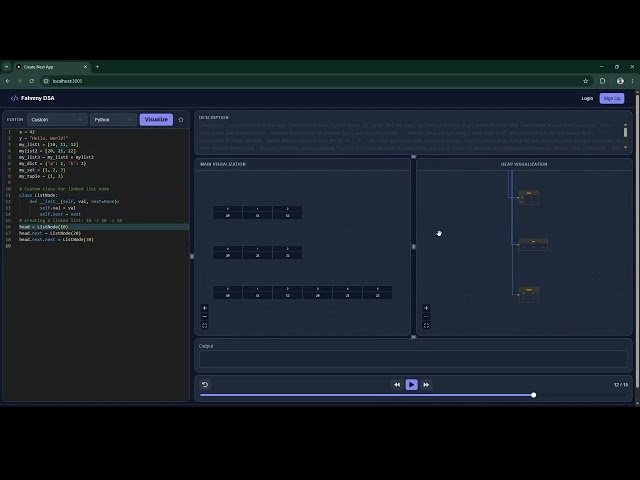Image resolution: width=640 pixels, height=480 pixels.
Task: Click the Output text area
Action: (x=413, y=359)
